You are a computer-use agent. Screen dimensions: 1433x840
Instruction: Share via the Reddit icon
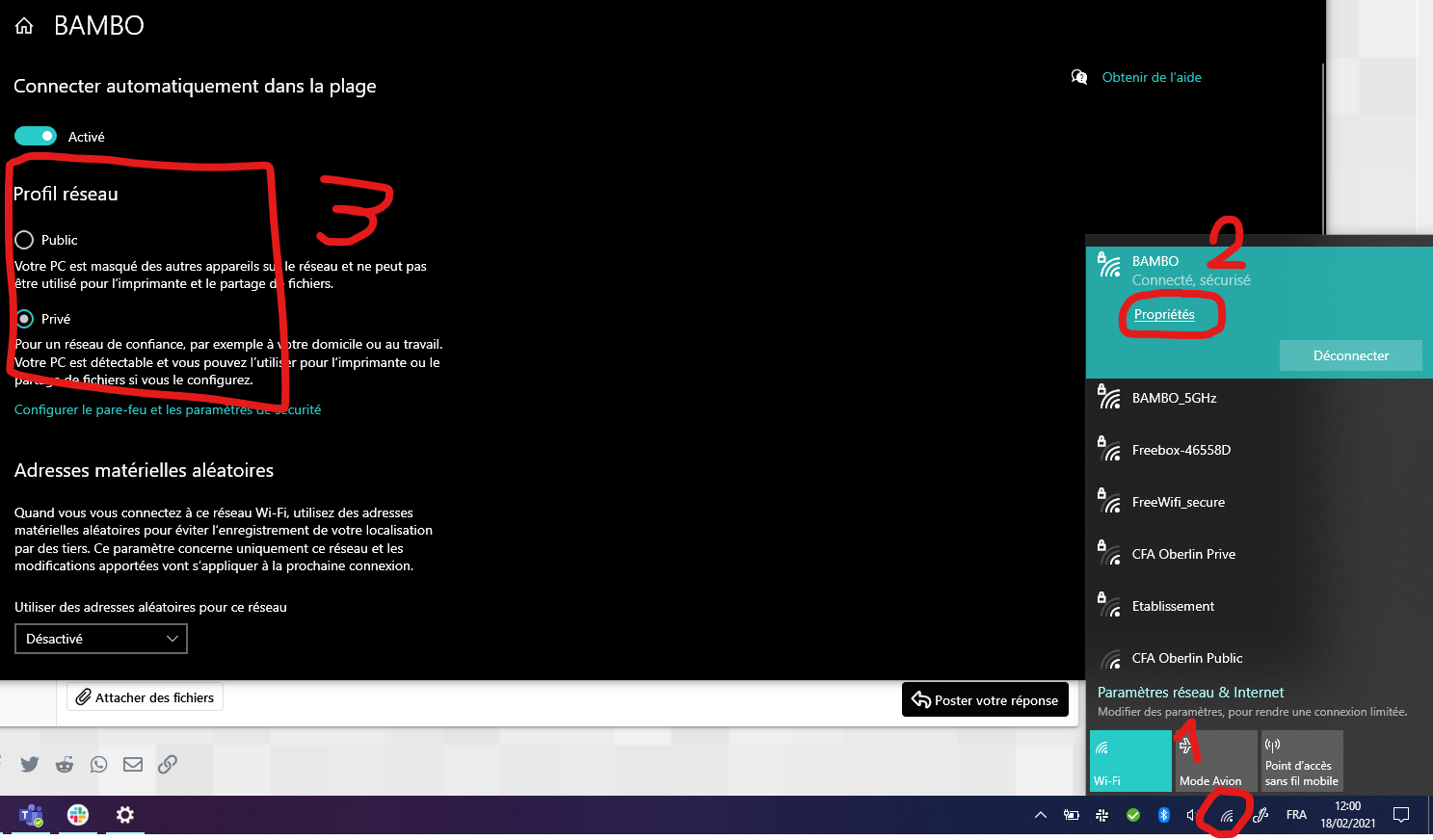(x=65, y=764)
